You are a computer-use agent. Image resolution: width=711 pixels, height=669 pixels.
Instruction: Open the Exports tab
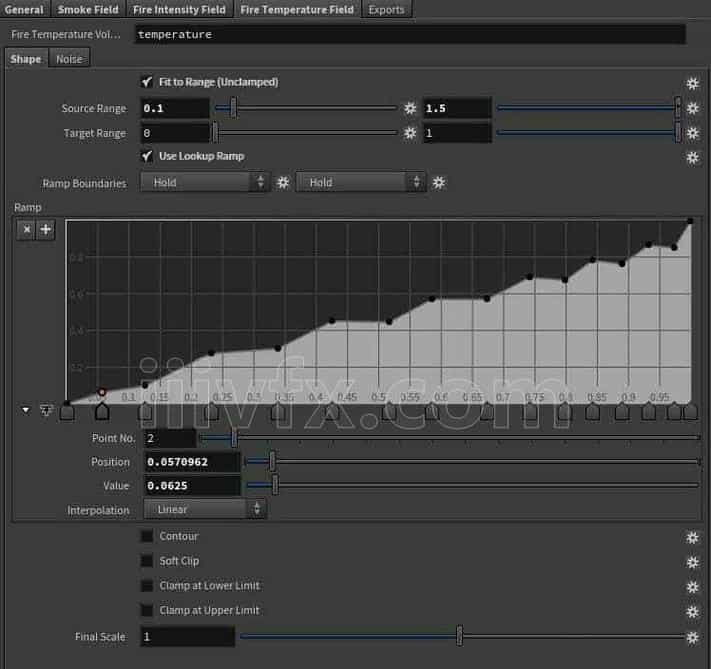[386, 10]
